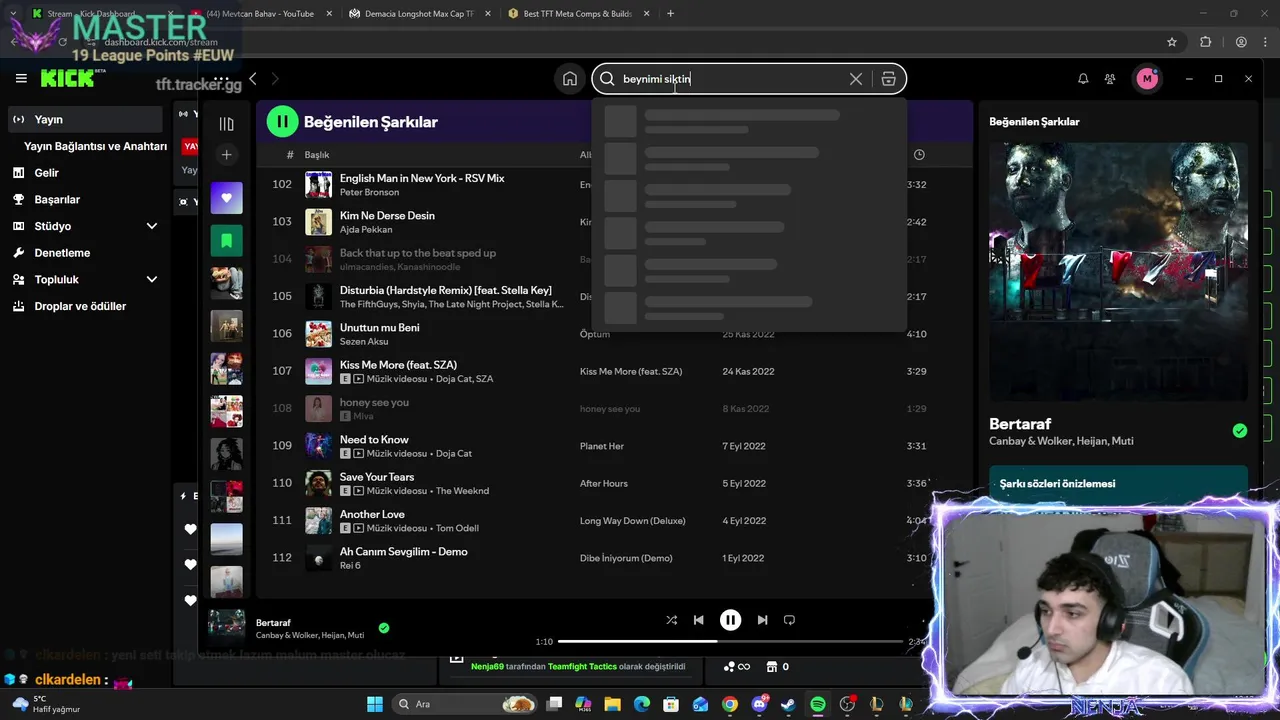Open Kick hamburger menu
This screenshot has height=720, width=1280.
point(21,78)
